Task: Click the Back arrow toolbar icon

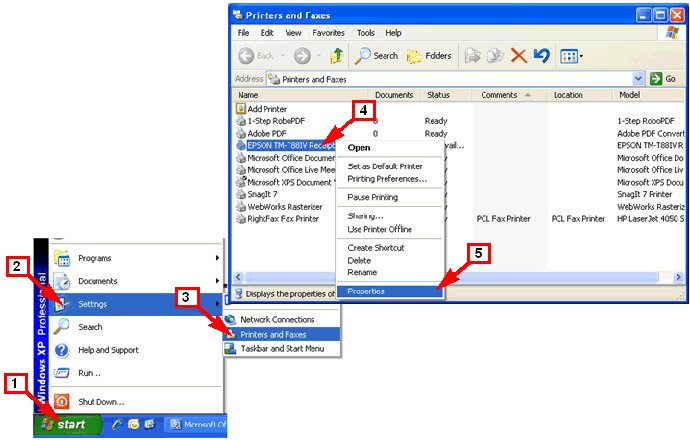Action: (246, 56)
